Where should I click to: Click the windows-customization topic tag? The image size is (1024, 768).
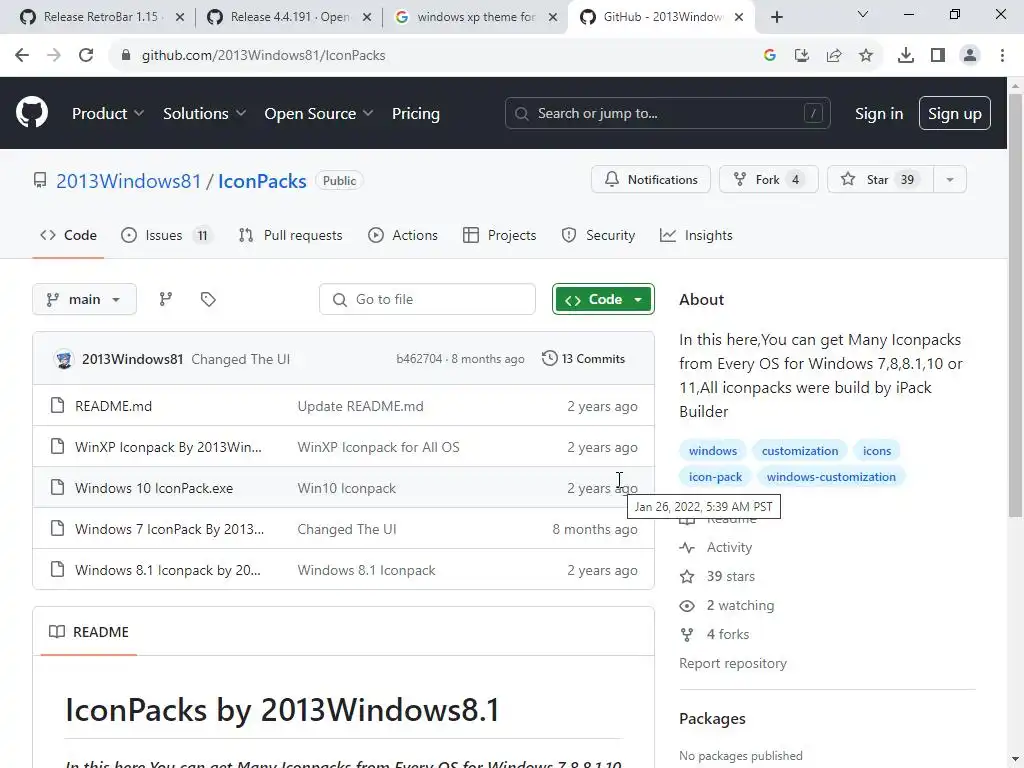[831, 477]
